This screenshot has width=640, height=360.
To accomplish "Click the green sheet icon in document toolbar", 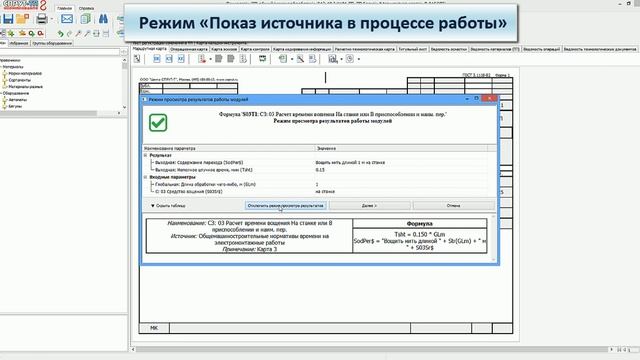I will tap(283, 59).
